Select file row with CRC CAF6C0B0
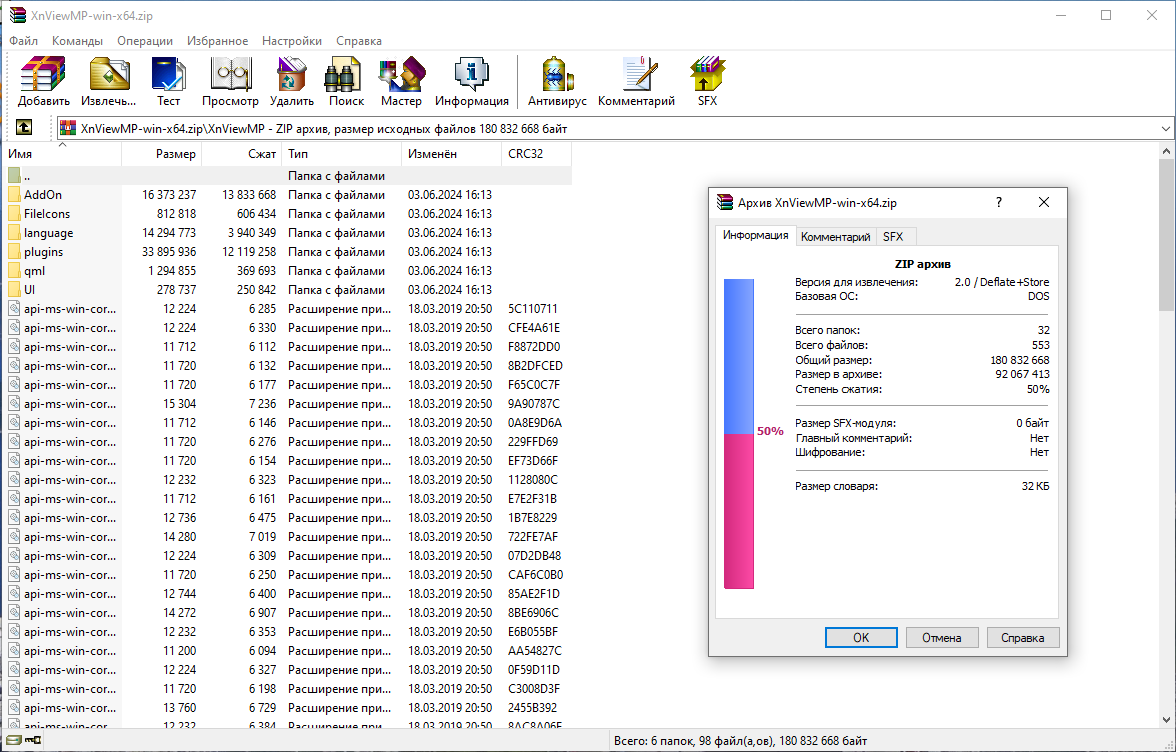 point(288,574)
